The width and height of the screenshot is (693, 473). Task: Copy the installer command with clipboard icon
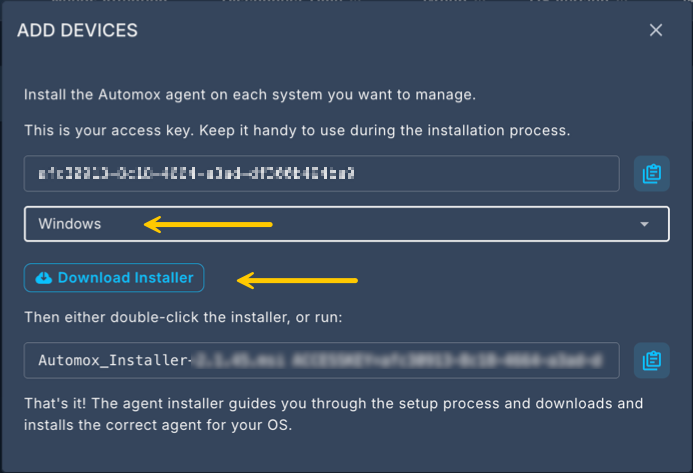tap(651, 360)
